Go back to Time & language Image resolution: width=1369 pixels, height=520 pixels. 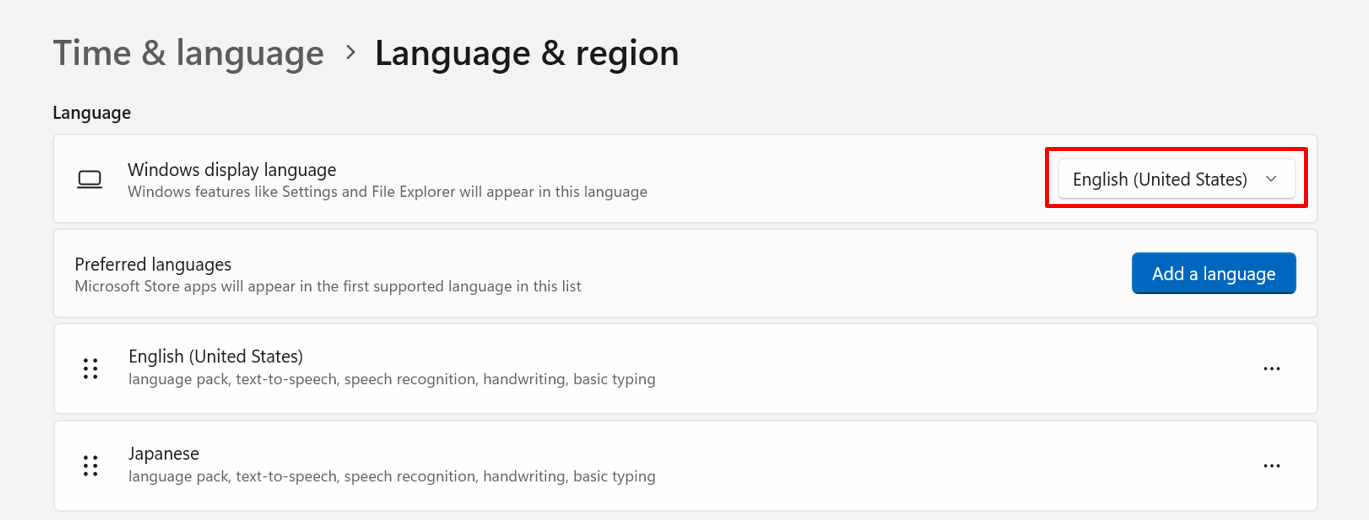point(188,53)
